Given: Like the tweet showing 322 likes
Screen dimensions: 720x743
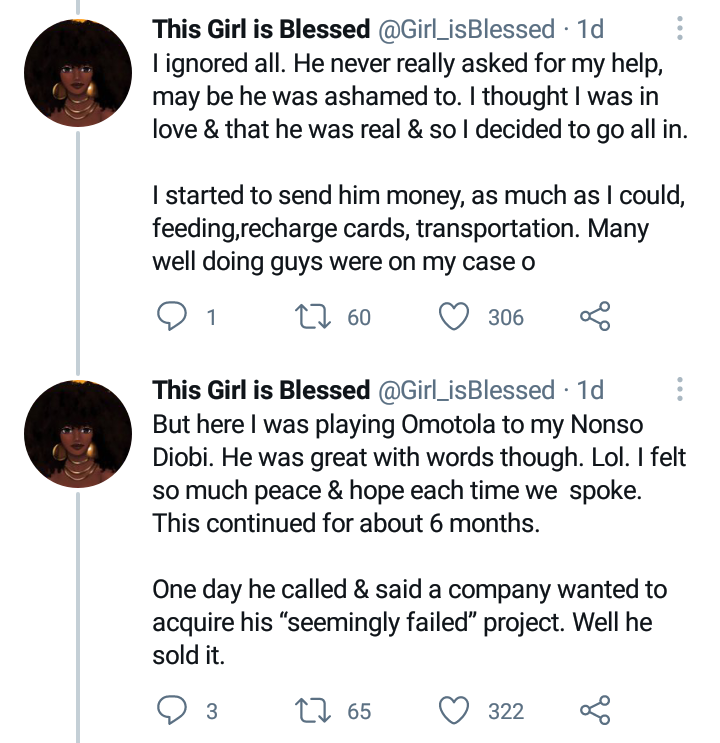Looking at the screenshot, I should [x=454, y=710].
